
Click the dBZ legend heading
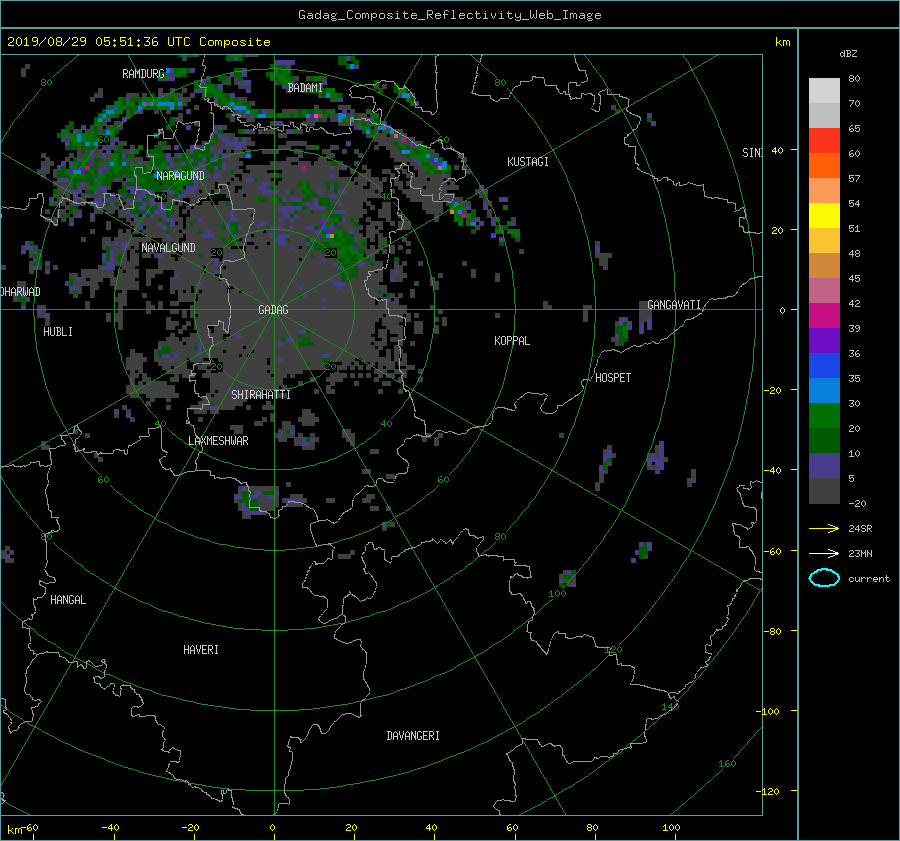pyautogui.click(x=848, y=54)
